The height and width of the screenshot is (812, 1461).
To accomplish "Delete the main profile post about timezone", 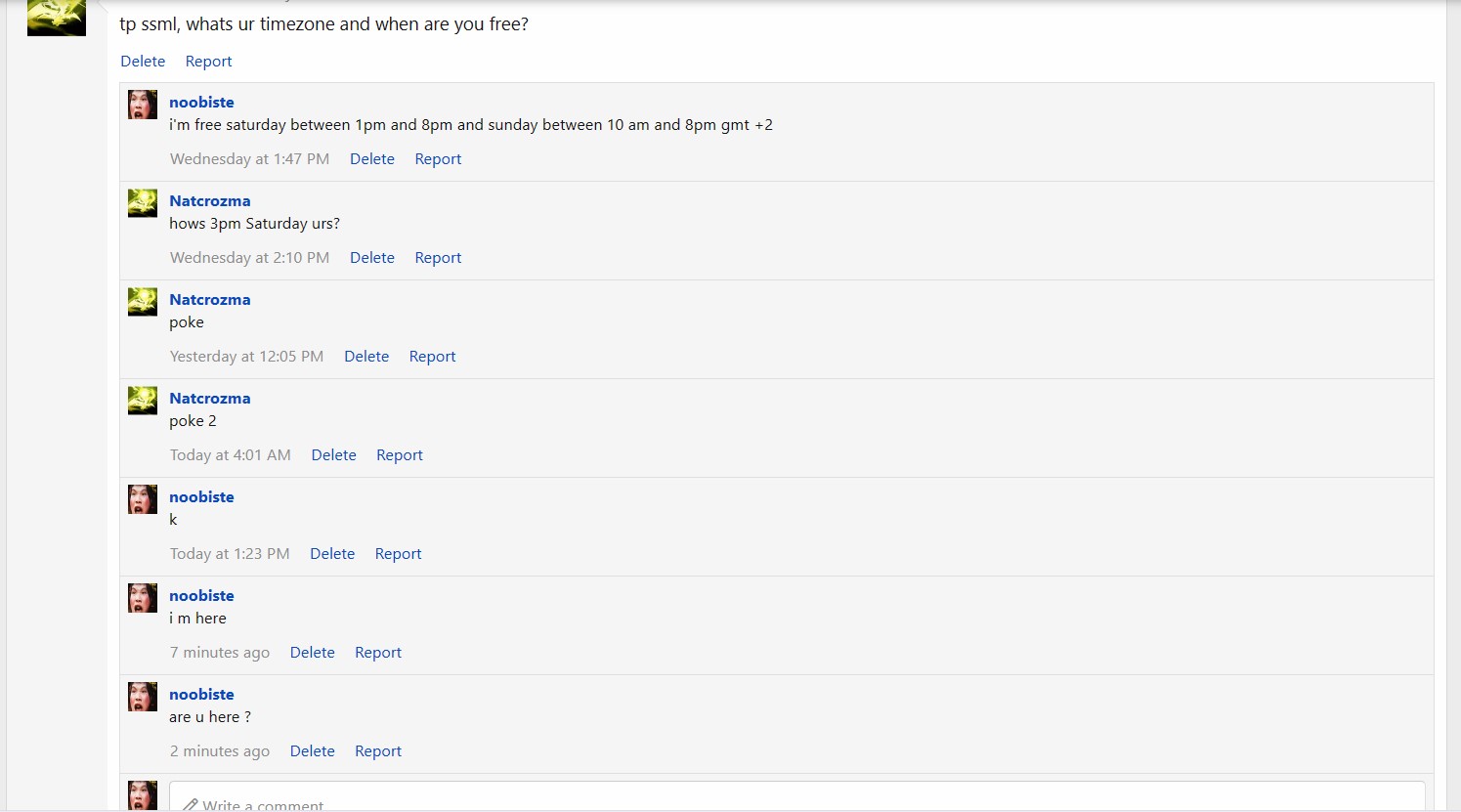I will coord(143,61).
